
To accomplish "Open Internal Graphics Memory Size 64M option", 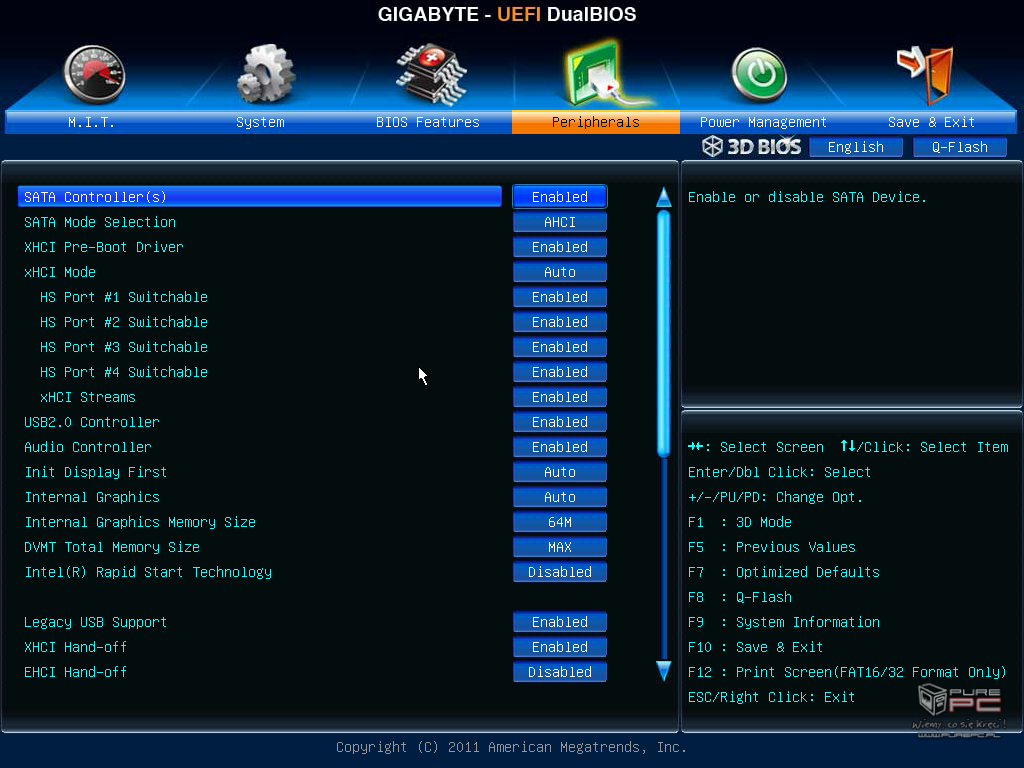I will 560,522.
